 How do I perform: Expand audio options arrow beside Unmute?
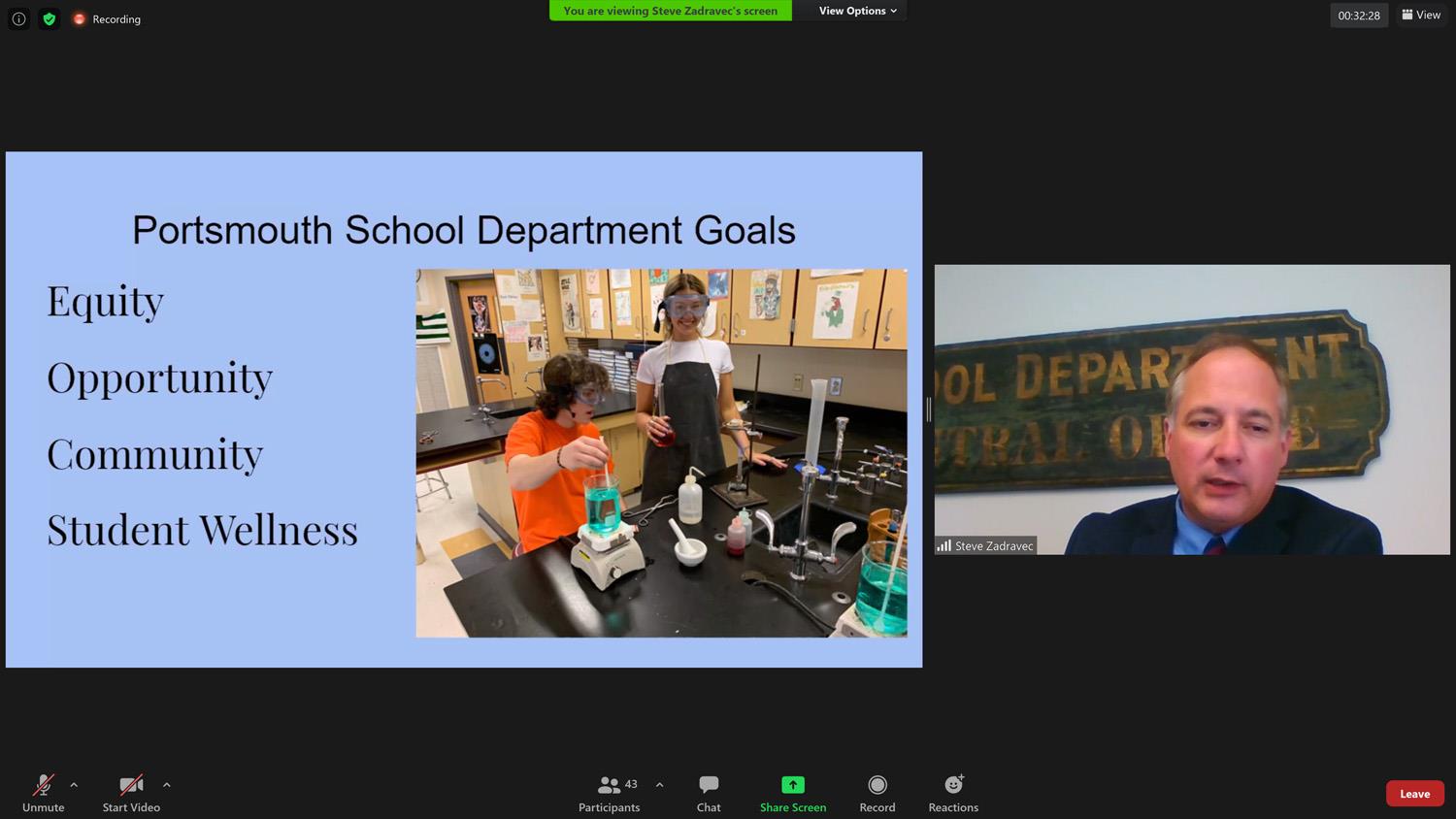[x=74, y=784]
